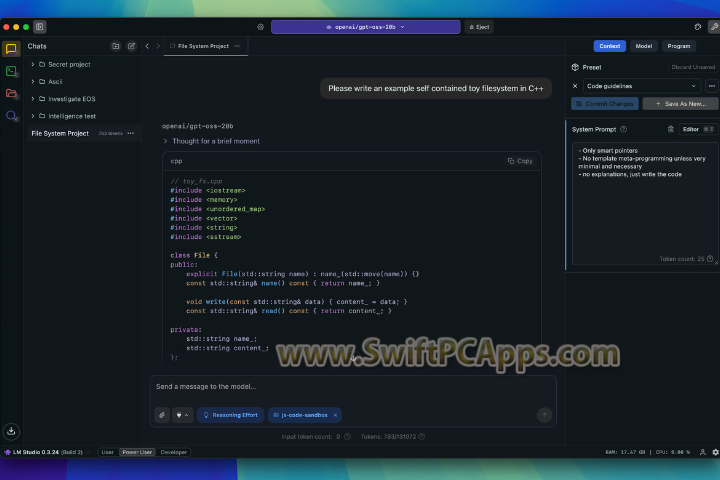Select User mode
This screenshot has width=720, height=480.
click(x=107, y=452)
